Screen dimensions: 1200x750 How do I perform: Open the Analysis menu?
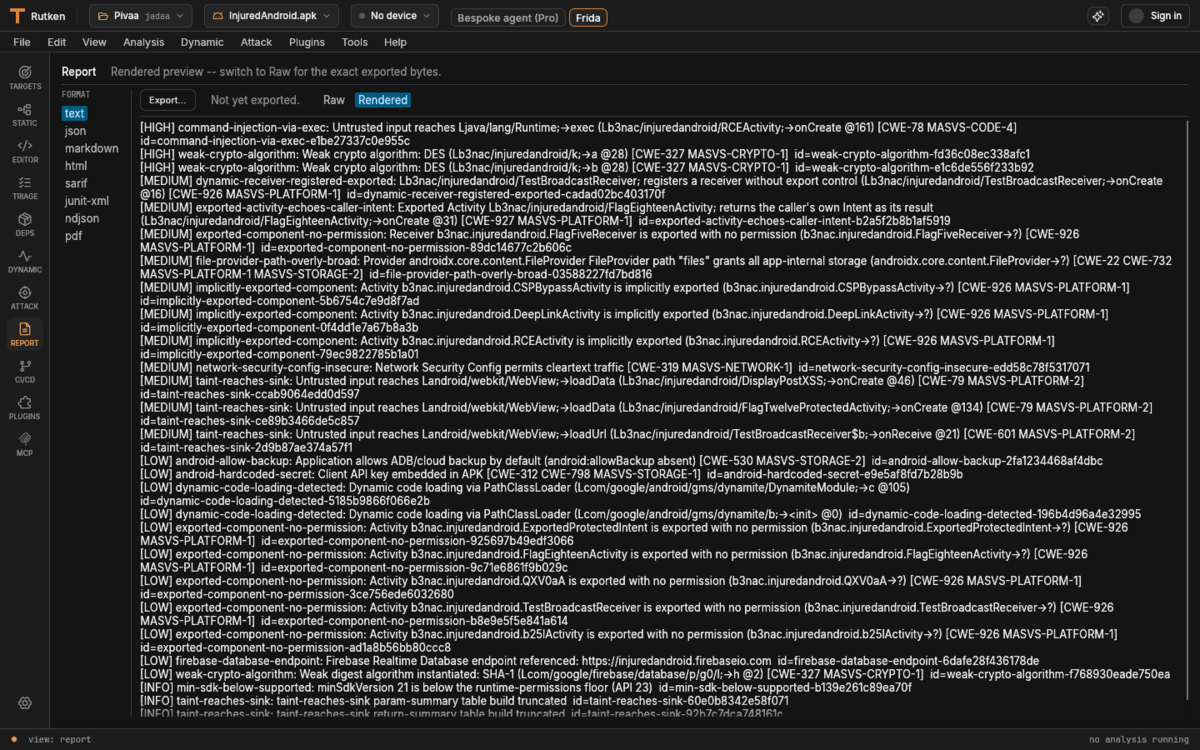coord(144,42)
